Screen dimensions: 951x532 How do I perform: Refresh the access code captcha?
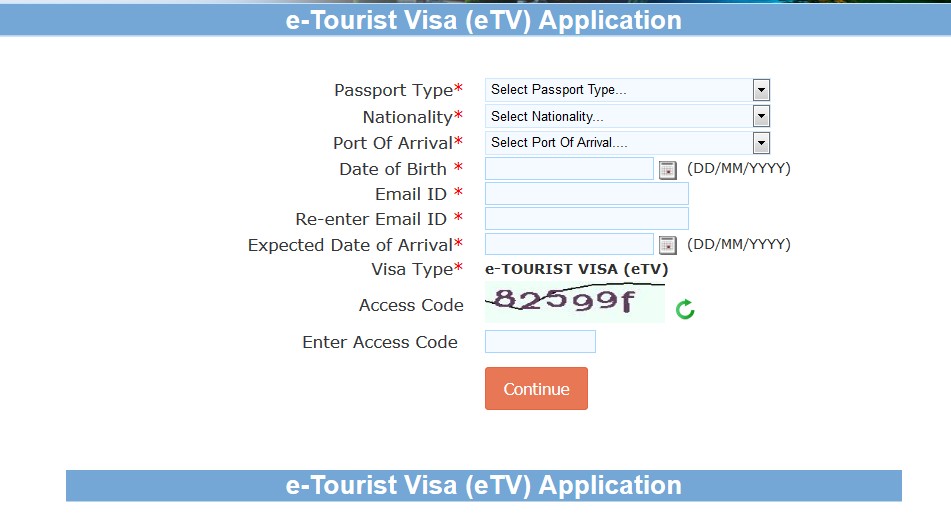[x=685, y=309]
